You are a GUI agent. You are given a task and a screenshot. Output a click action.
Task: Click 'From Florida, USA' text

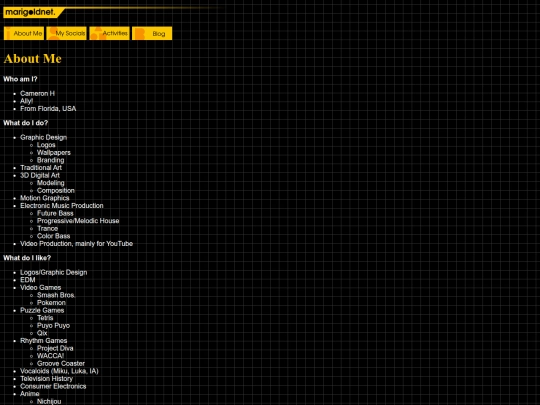tap(48, 108)
